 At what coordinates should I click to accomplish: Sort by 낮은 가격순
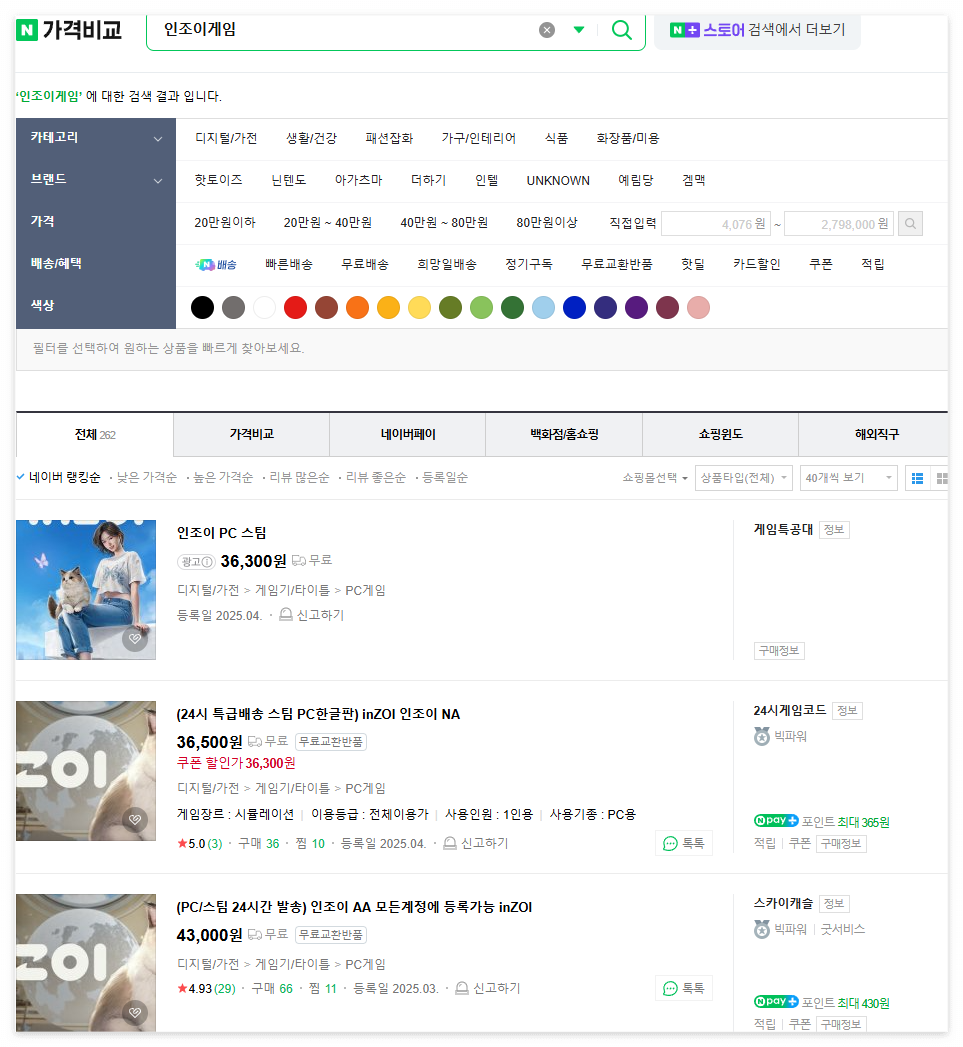[x=147, y=477]
